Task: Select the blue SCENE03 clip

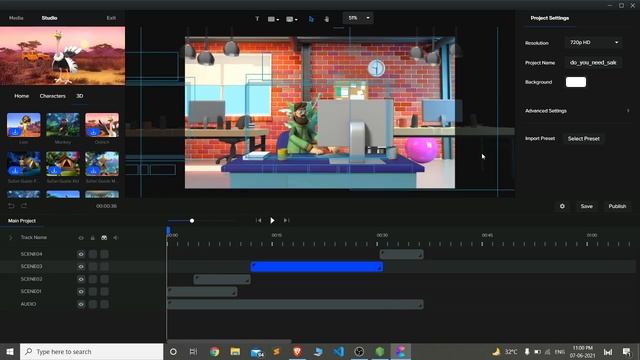Action: 317,267
